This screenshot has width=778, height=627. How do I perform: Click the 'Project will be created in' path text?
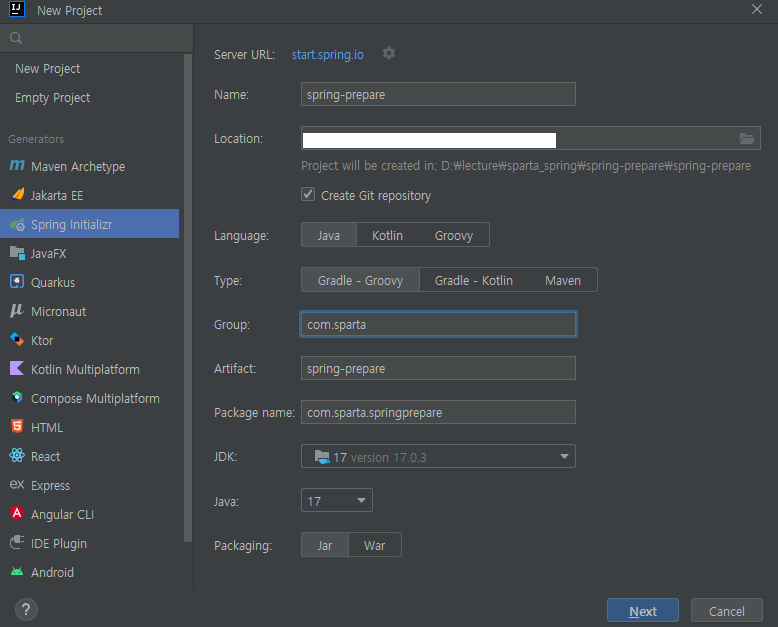click(526, 166)
